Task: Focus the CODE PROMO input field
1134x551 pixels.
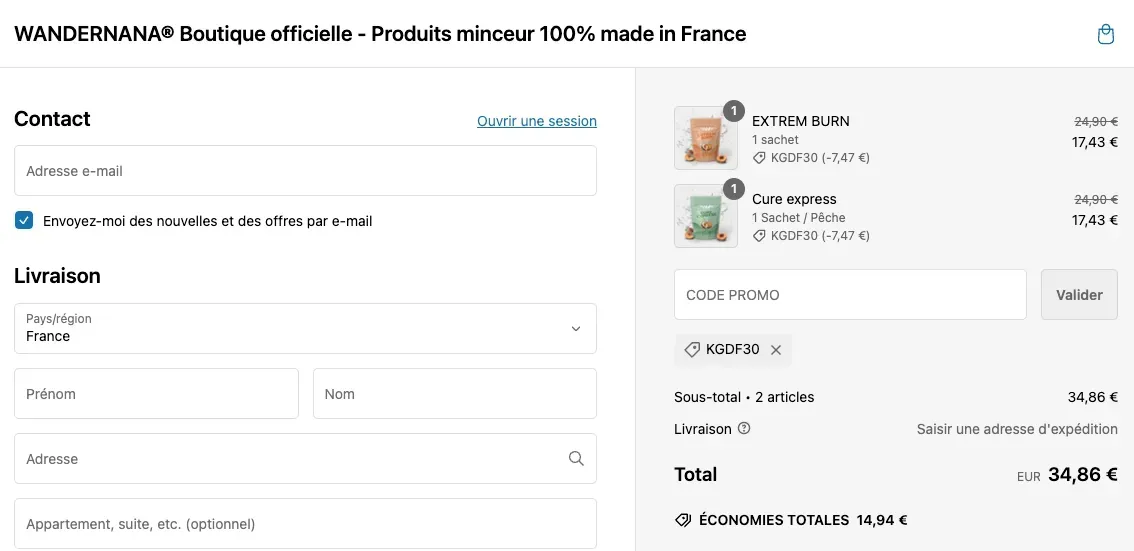Action: click(x=850, y=294)
